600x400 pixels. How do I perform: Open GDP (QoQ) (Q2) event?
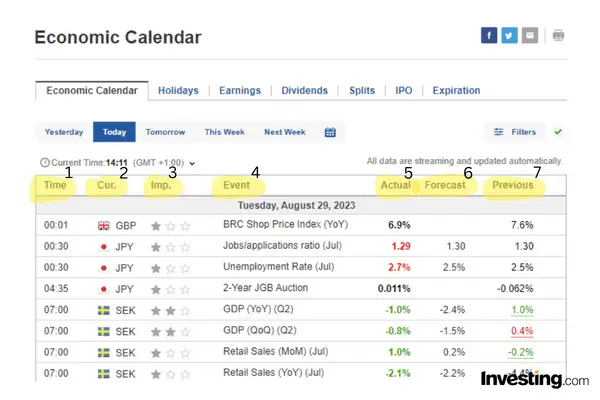coord(260,330)
